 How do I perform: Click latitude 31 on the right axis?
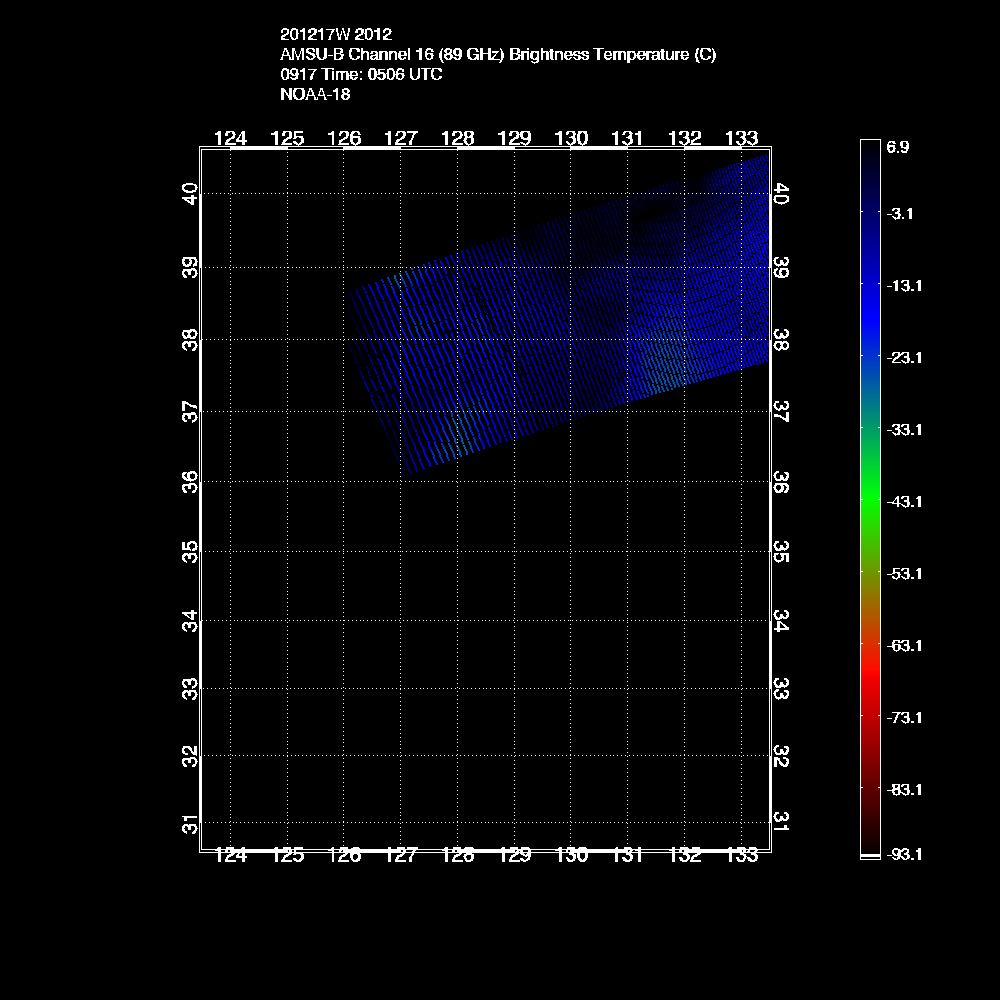click(x=782, y=819)
